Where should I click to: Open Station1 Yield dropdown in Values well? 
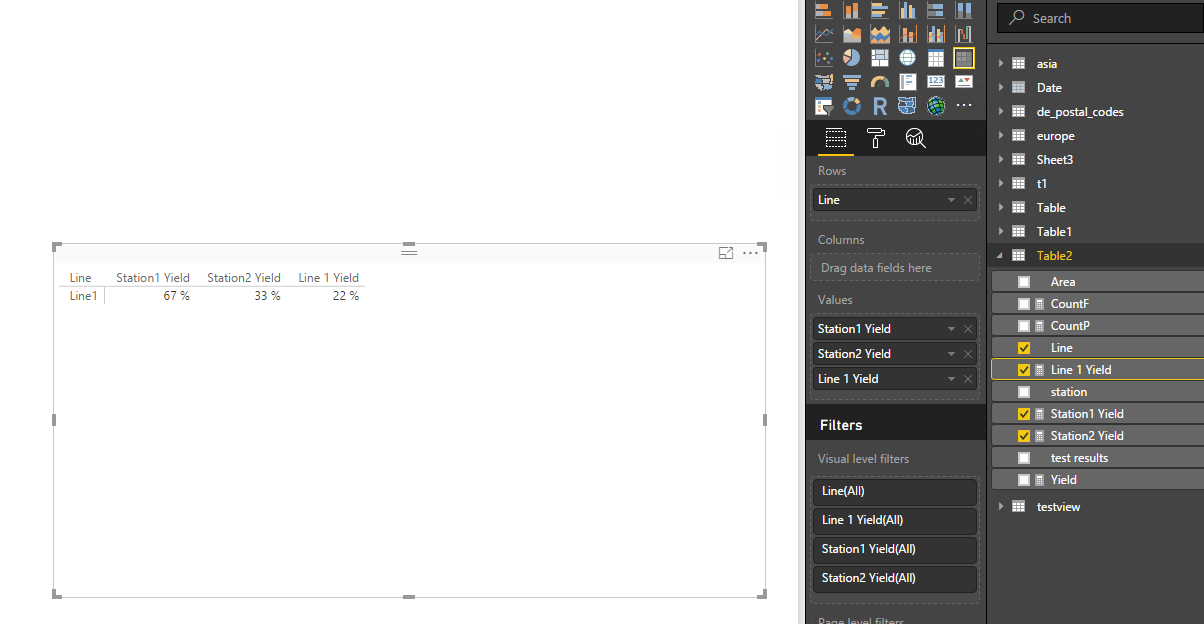pyautogui.click(x=951, y=329)
